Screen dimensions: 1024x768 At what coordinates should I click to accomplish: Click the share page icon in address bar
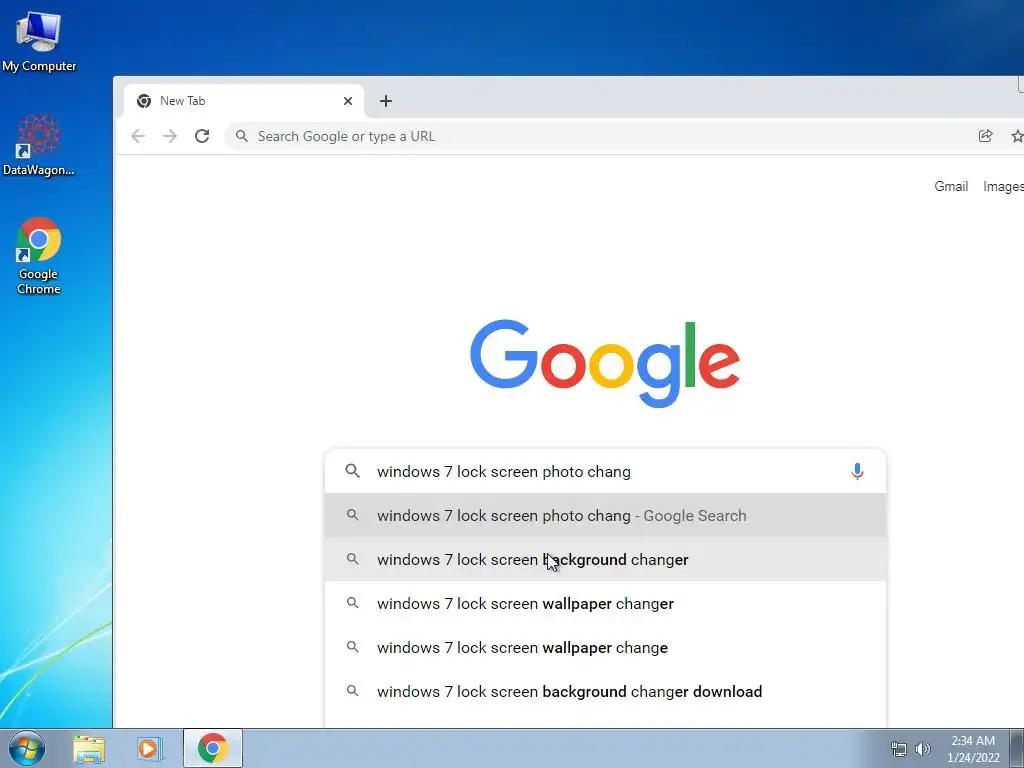(985, 136)
